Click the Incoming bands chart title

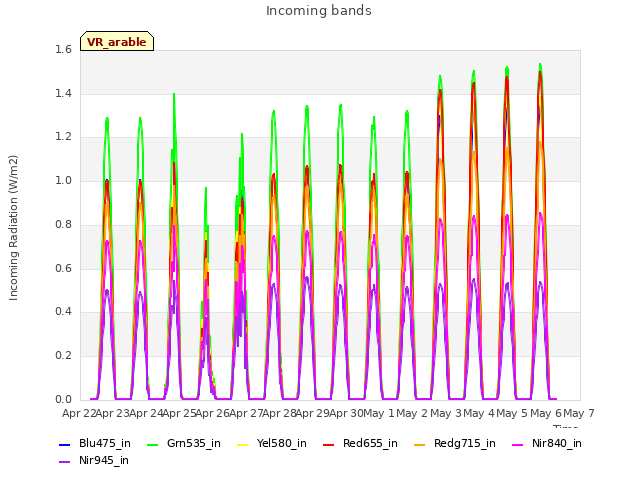tap(319, 11)
